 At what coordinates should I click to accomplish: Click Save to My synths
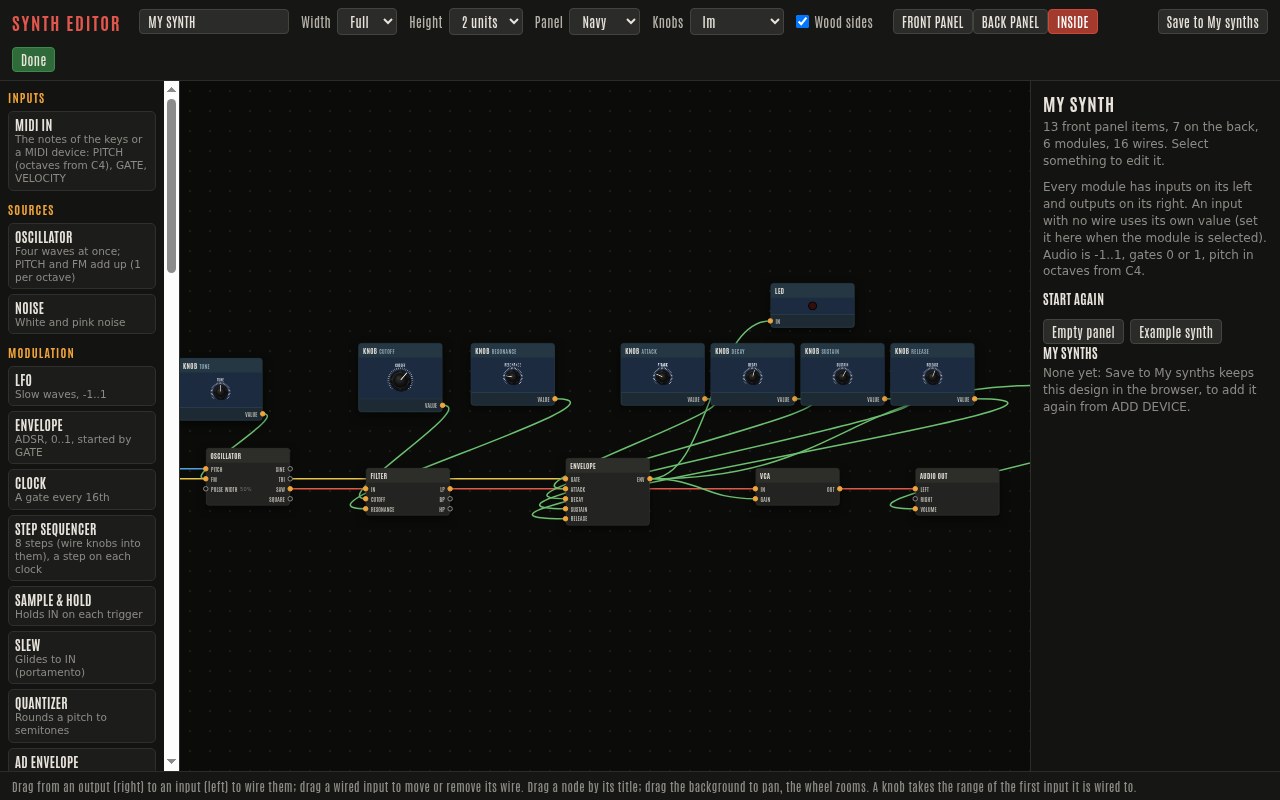pyautogui.click(x=1213, y=21)
